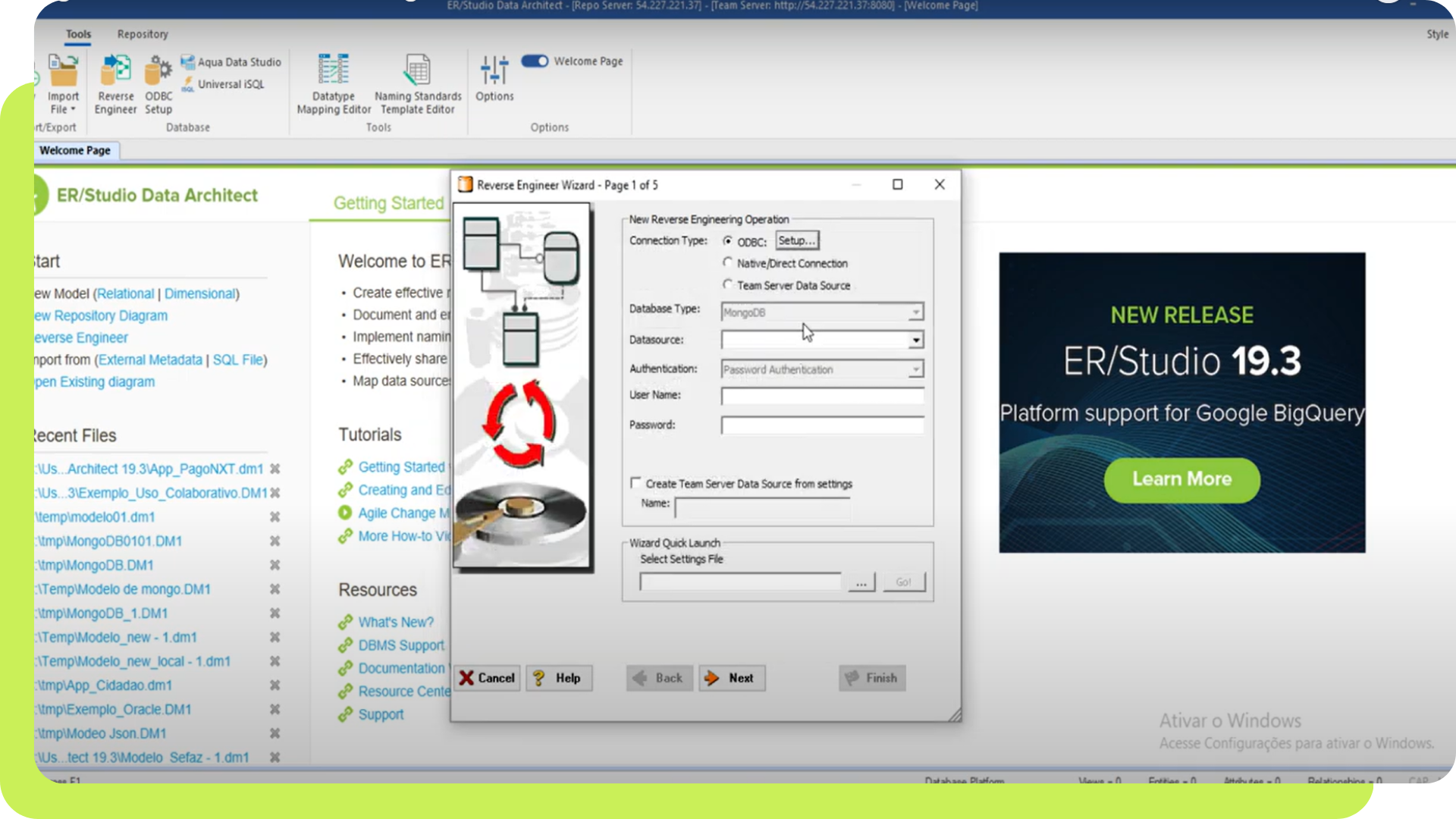Open Reverse Engineer ribbon tool
Image resolution: width=1456 pixels, height=819 pixels.
(x=115, y=83)
